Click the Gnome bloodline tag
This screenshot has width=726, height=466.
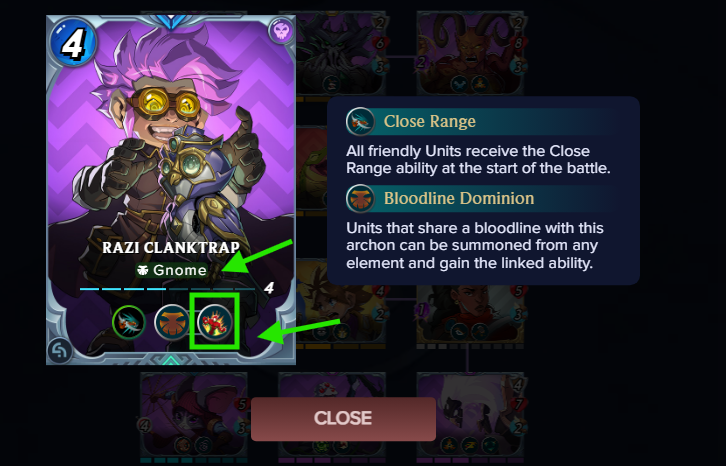coord(171,270)
